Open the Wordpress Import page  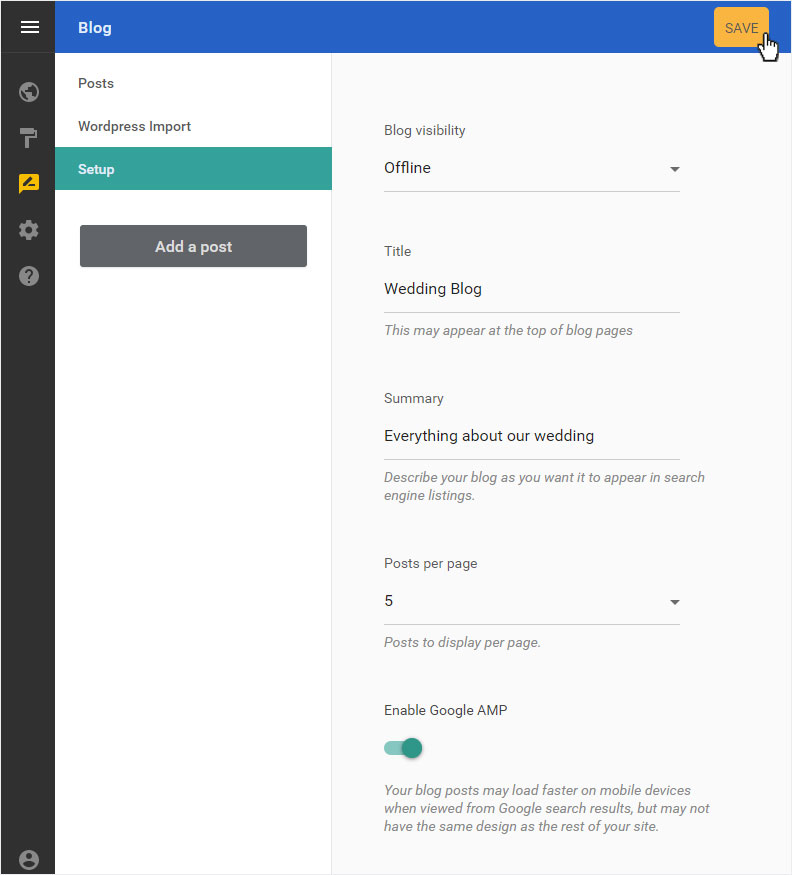134,126
